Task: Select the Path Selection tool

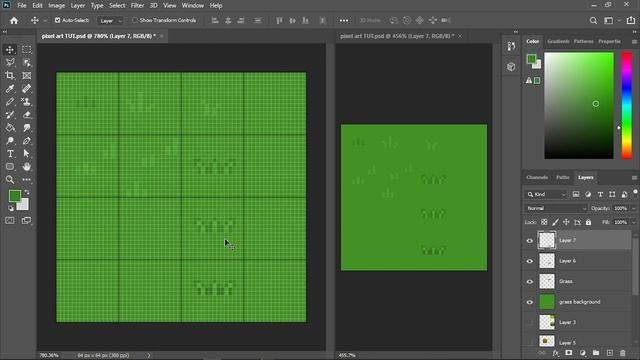Action: coord(27,154)
